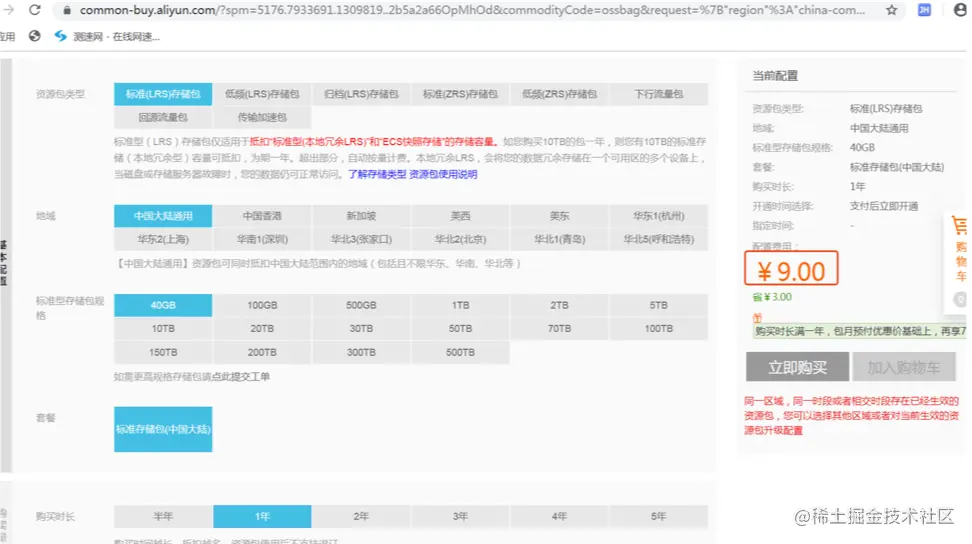Screen dimensions: 972x544
Task: Click the 加入购物车 add-to-cart button
Action: point(903,367)
